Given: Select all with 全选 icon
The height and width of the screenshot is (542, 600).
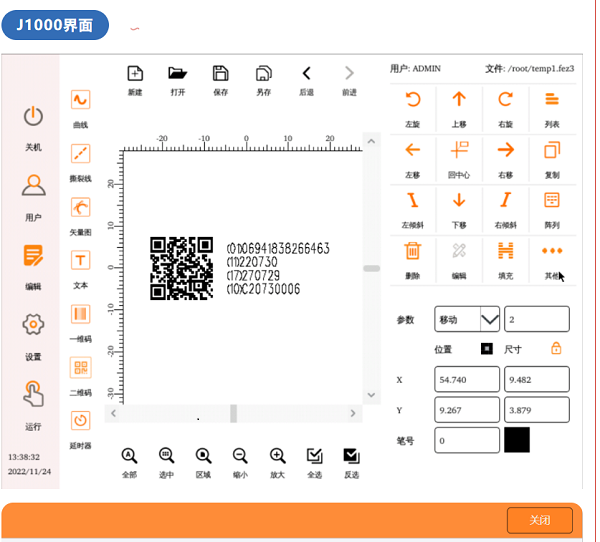Looking at the screenshot, I should (x=315, y=455).
